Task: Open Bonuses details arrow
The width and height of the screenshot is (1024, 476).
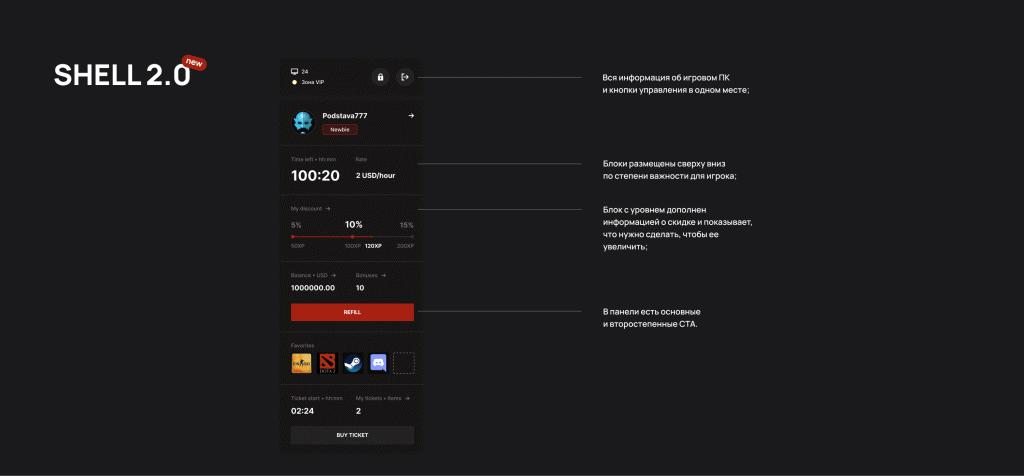Action: point(383,274)
